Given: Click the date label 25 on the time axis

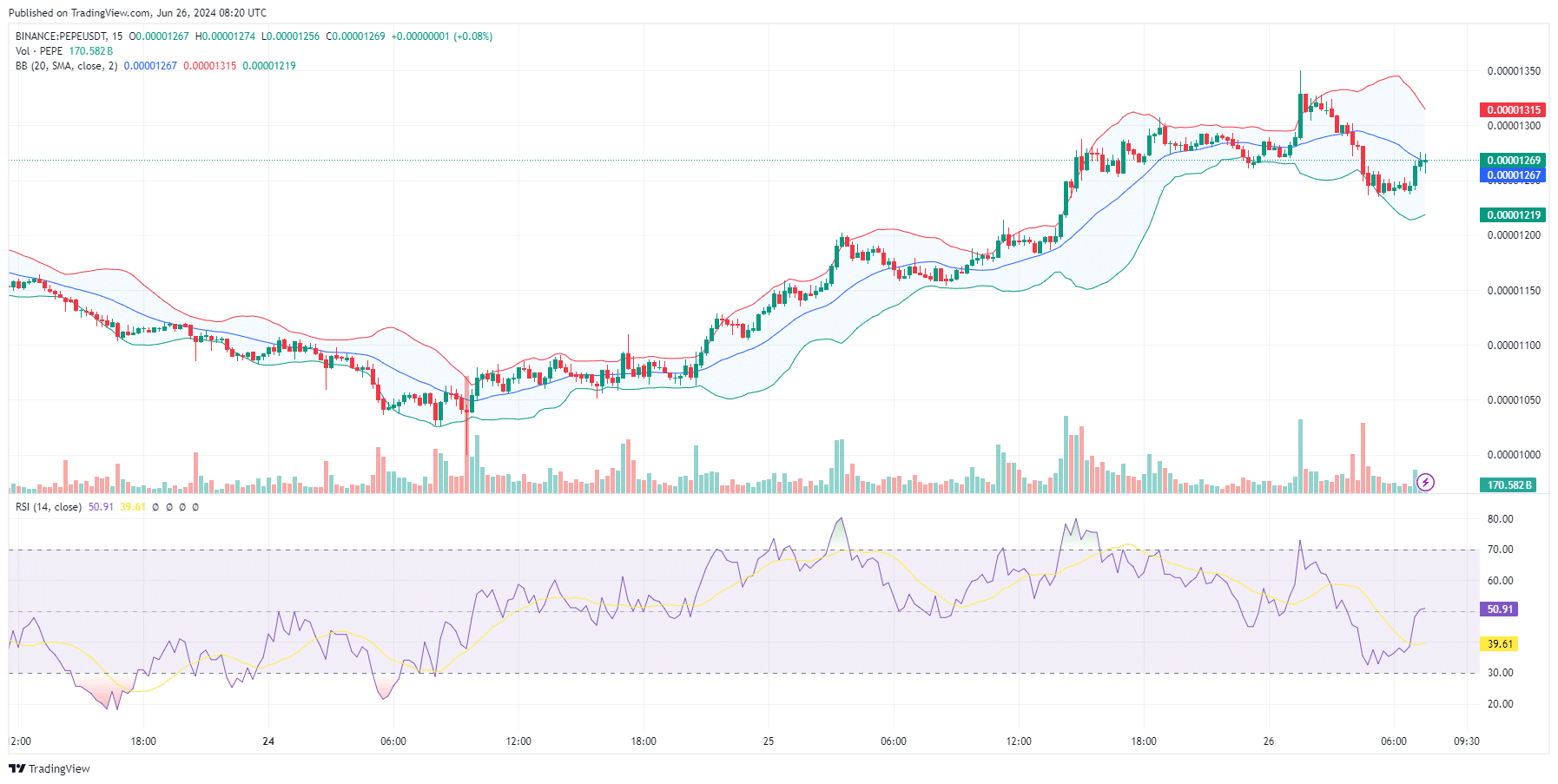Looking at the screenshot, I should pyautogui.click(x=769, y=741).
